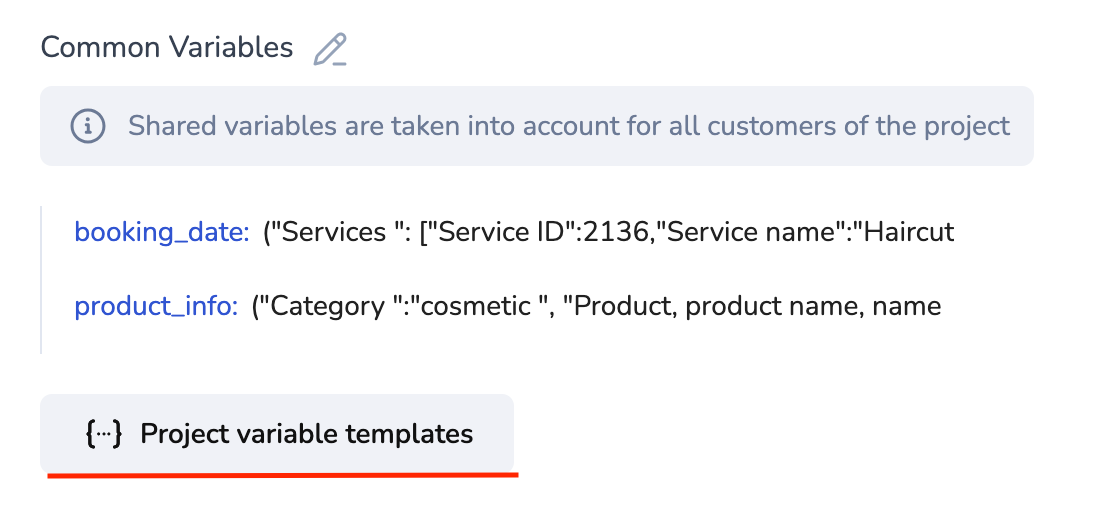Image resolution: width=1111 pixels, height=527 pixels.
Task: Click the vertical bar left of variables list
Action: pyautogui.click(x=41, y=280)
